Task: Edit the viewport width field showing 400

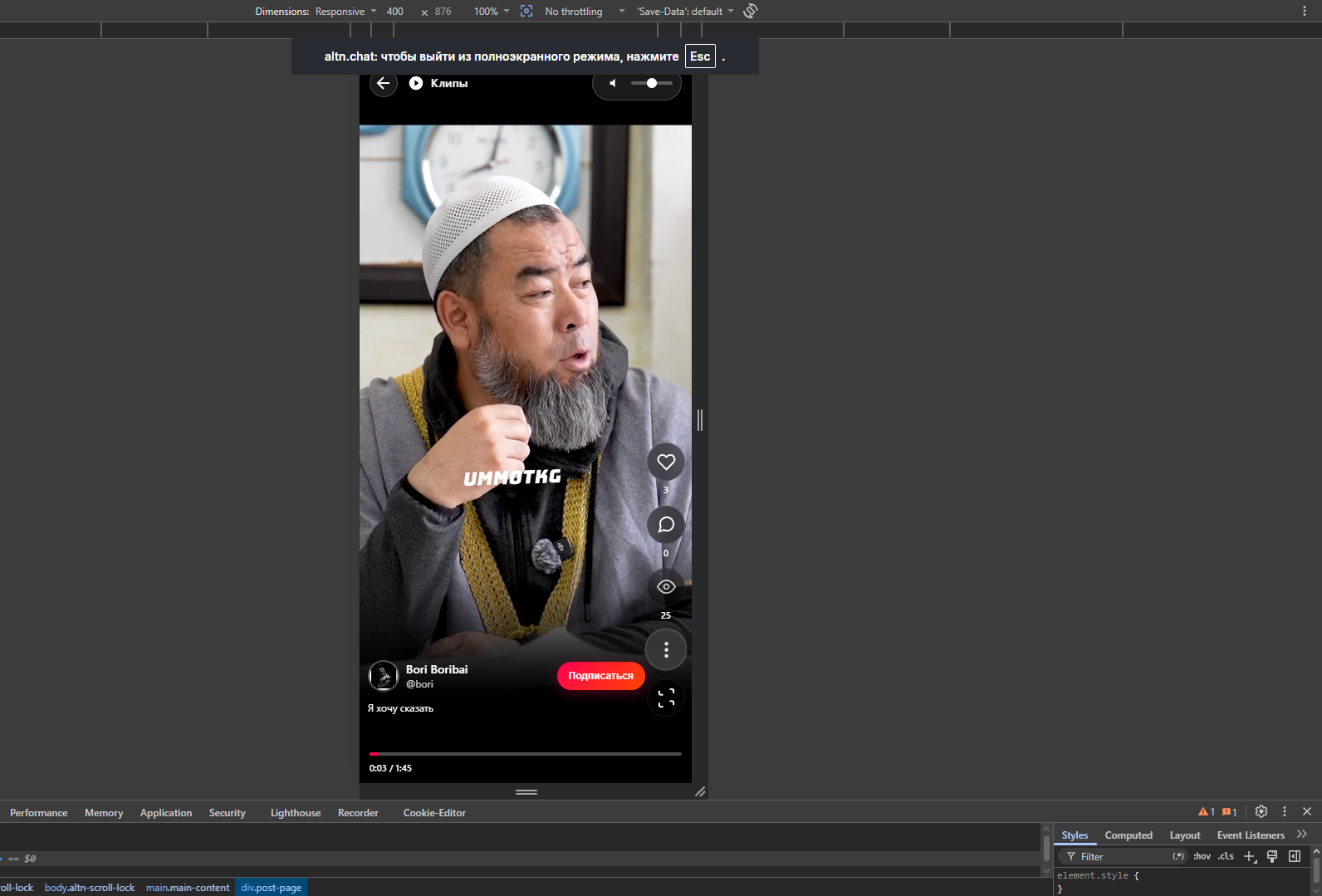Action: 397,12
